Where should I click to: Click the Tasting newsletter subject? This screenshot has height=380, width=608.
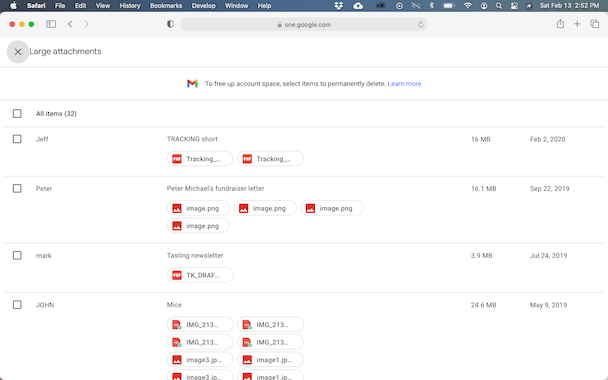195,256
